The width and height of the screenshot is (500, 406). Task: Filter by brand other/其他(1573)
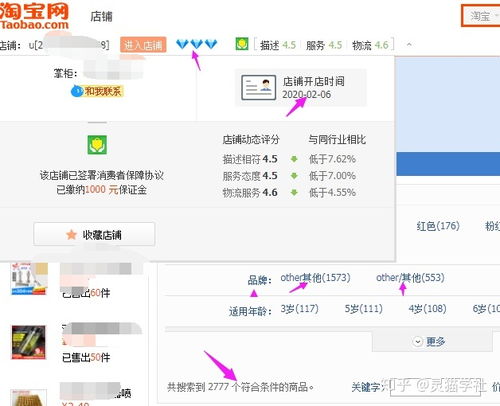click(x=315, y=278)
